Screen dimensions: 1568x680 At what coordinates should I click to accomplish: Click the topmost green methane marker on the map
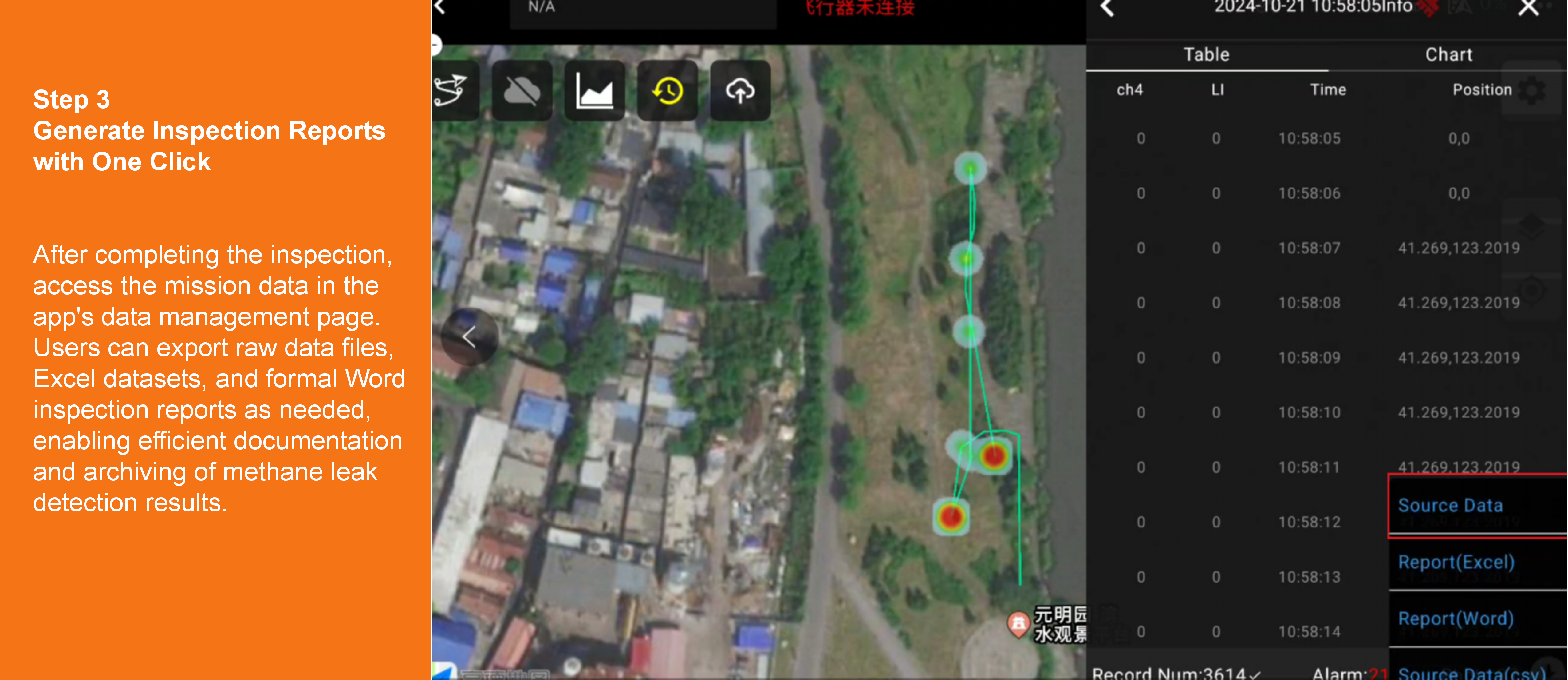970,168
